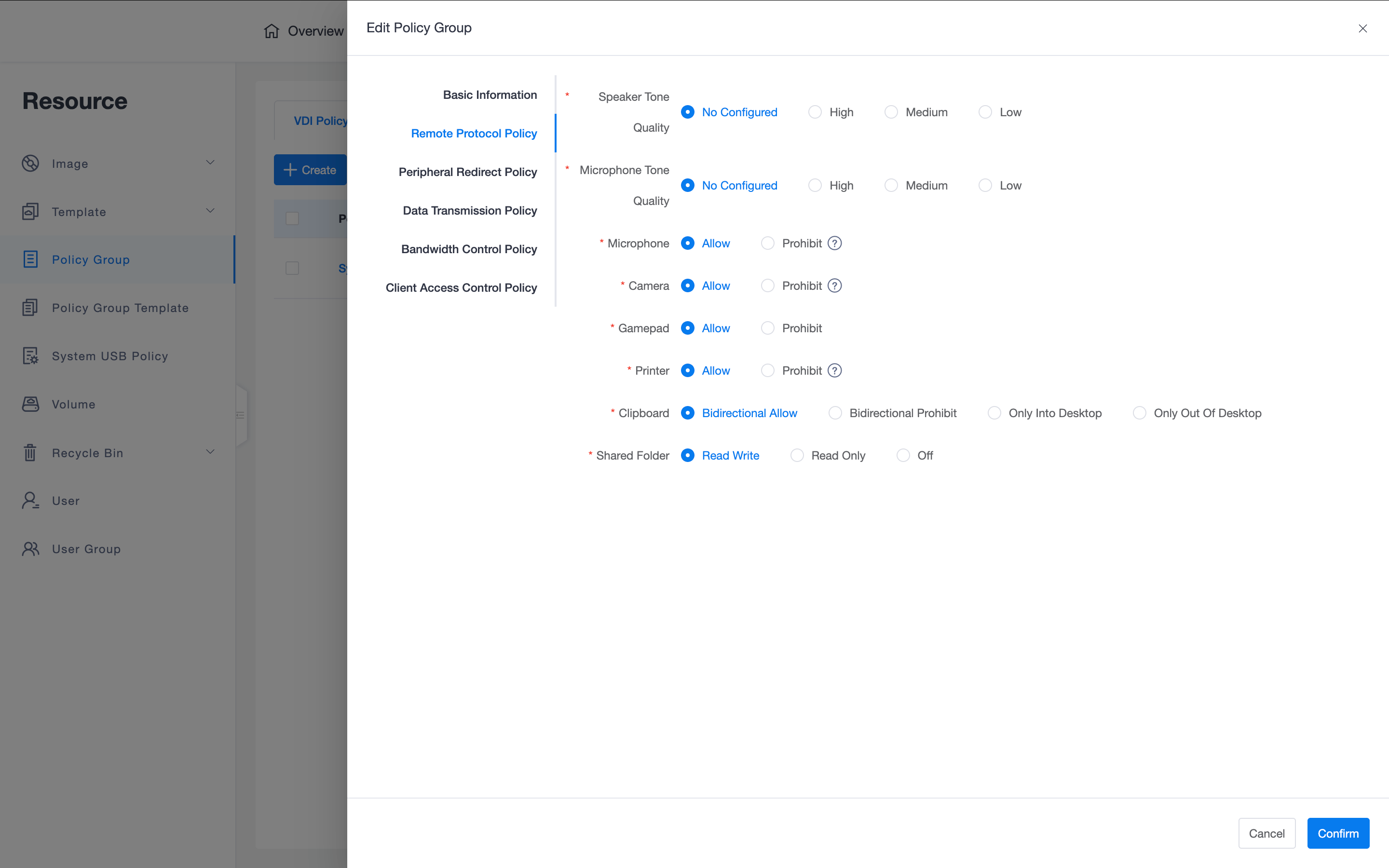The height and width of the screenshot is (868, 1389).
Task: Click the Cancel button
Action: [x=1266, y=833]
